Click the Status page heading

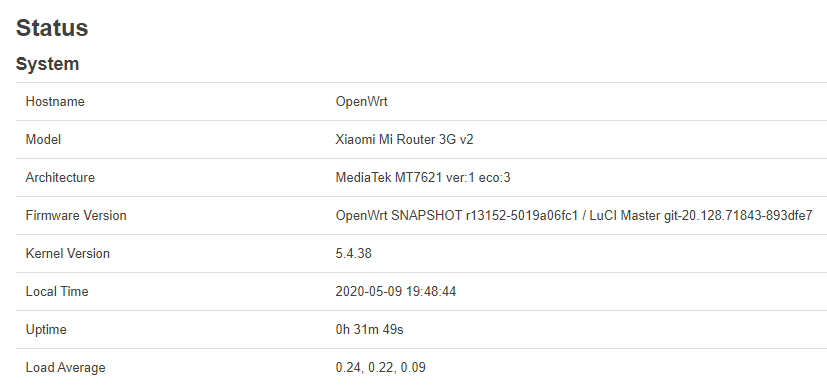52,27
